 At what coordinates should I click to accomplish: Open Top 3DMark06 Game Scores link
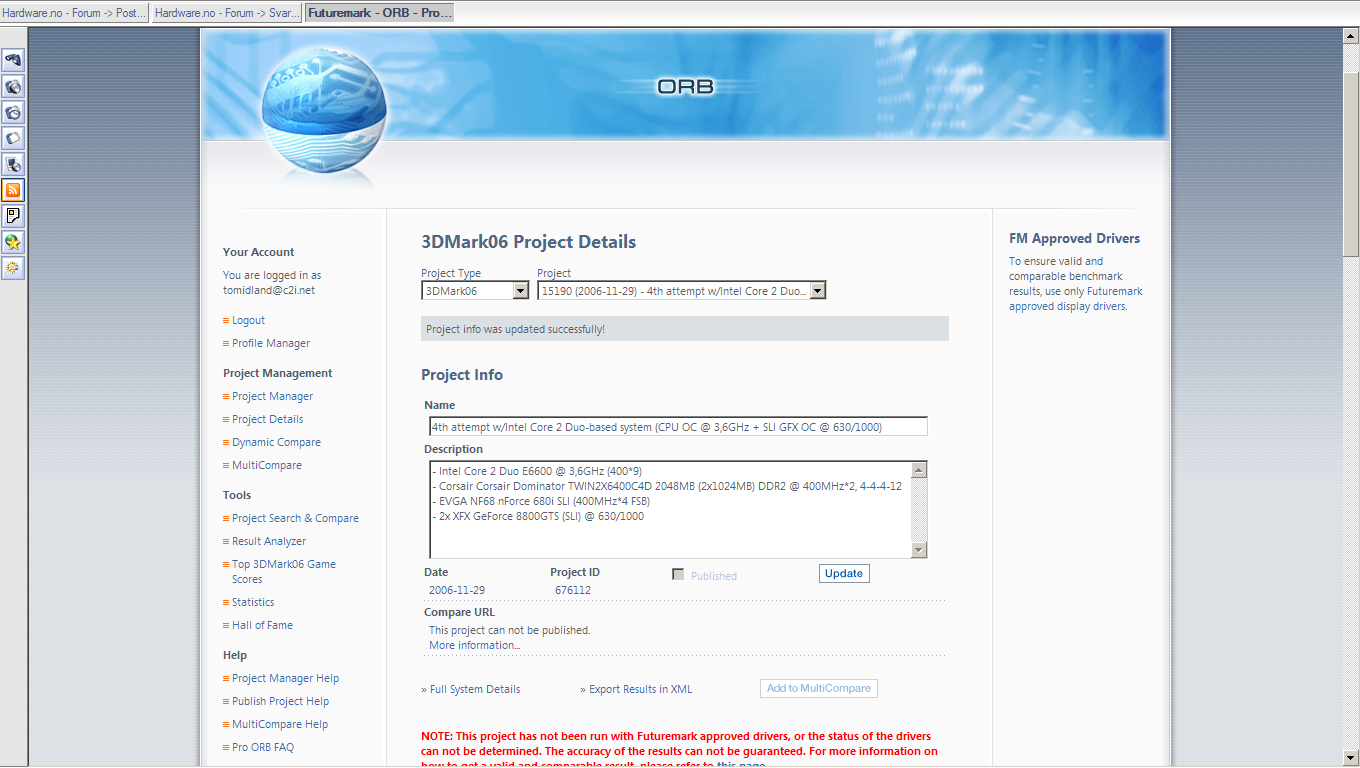point(284,572)
